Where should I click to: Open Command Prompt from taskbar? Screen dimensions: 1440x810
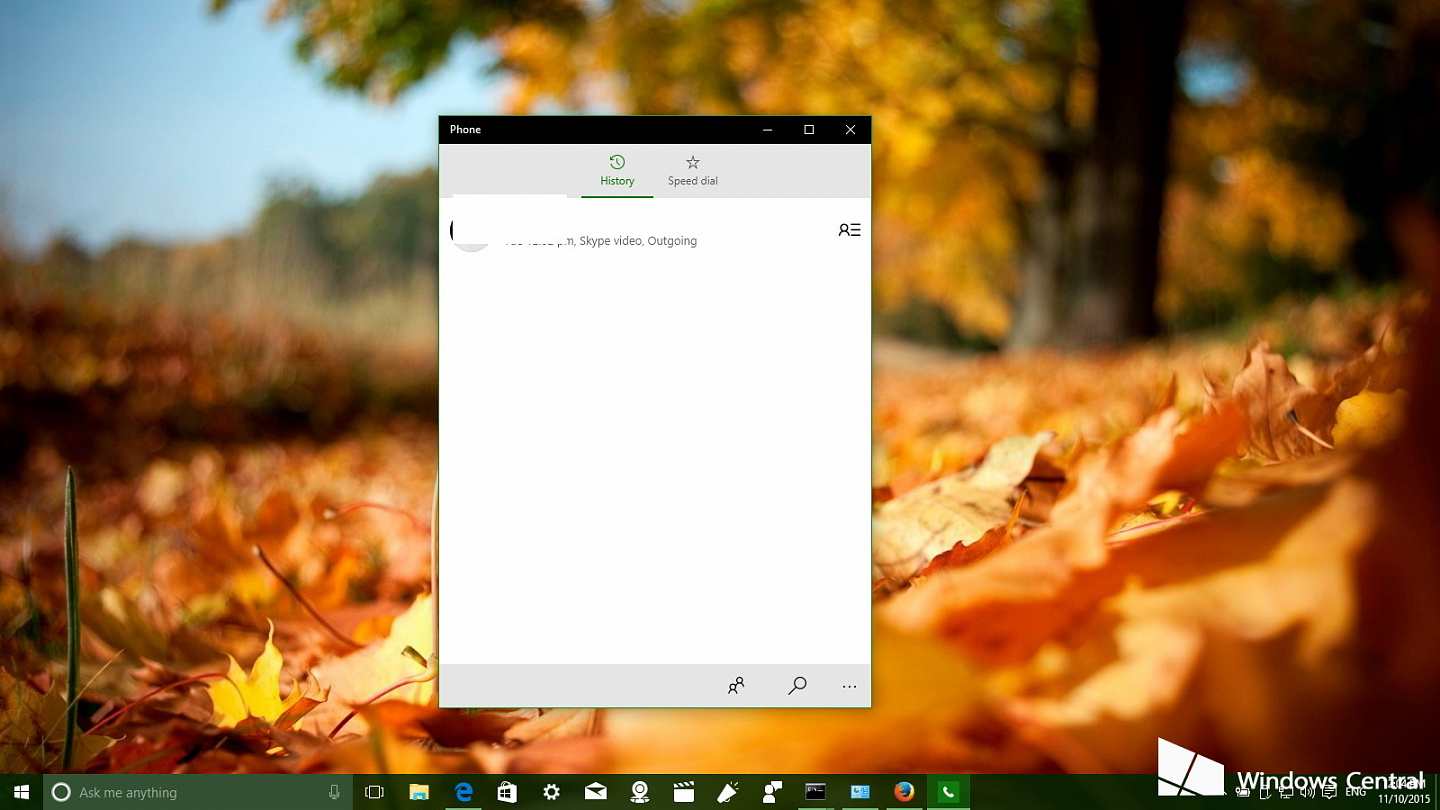[x=816, y=792]
